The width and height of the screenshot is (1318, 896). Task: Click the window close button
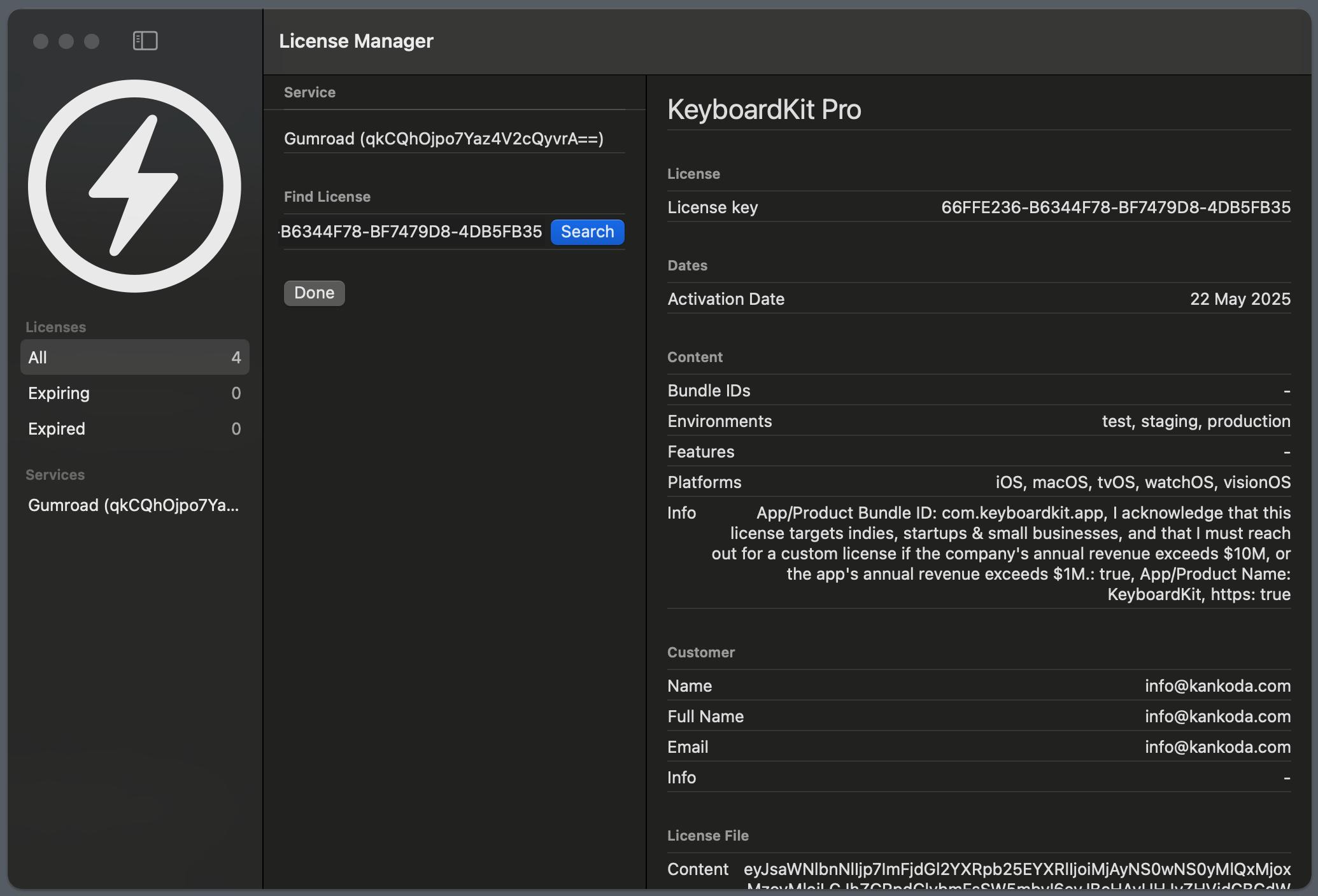pyautogui.click(x=41, y=41)
